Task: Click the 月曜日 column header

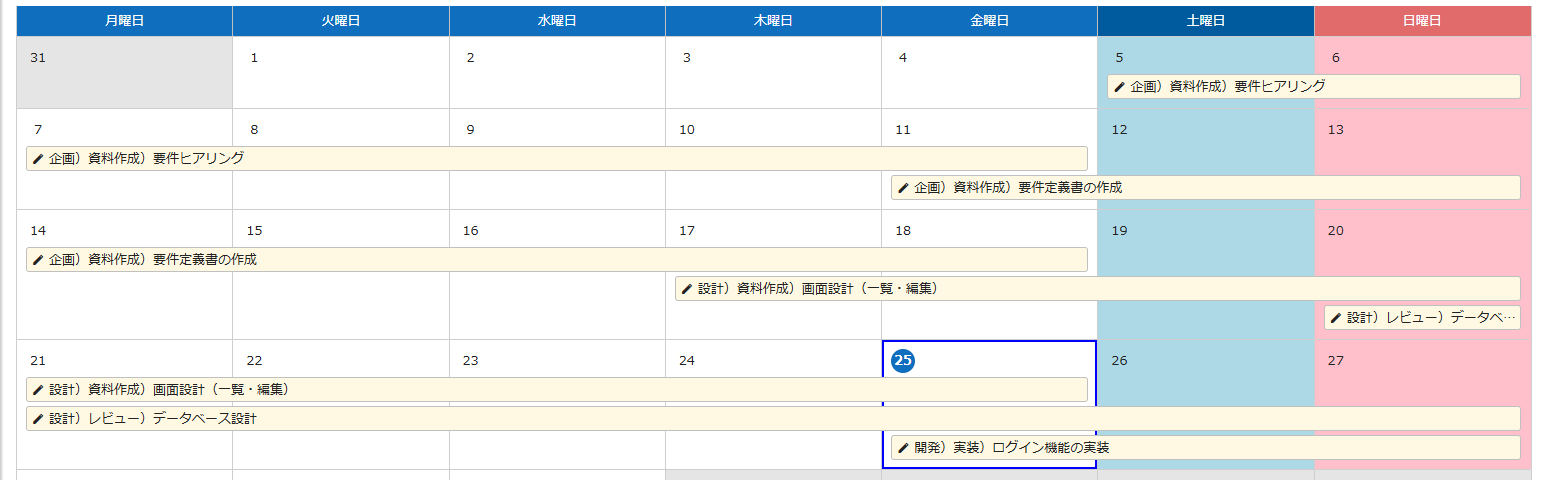Action: point(124,21)
